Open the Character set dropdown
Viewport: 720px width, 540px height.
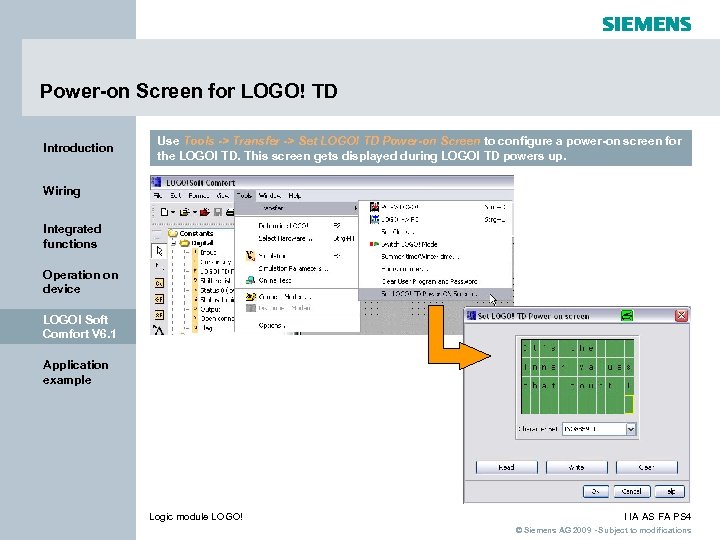[631, 429]
